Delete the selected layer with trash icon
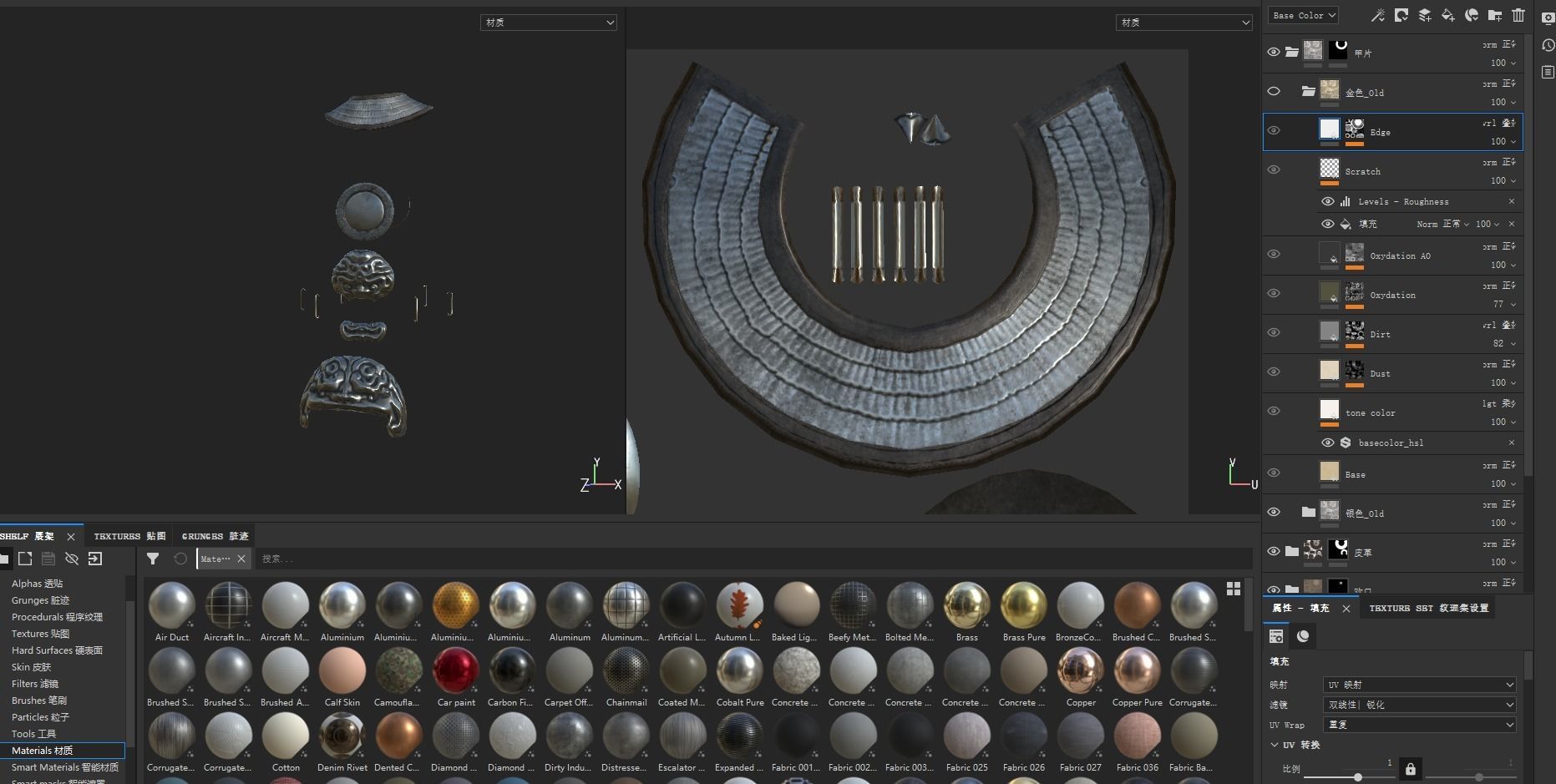1556x784 pixels. coord(1518,15)
